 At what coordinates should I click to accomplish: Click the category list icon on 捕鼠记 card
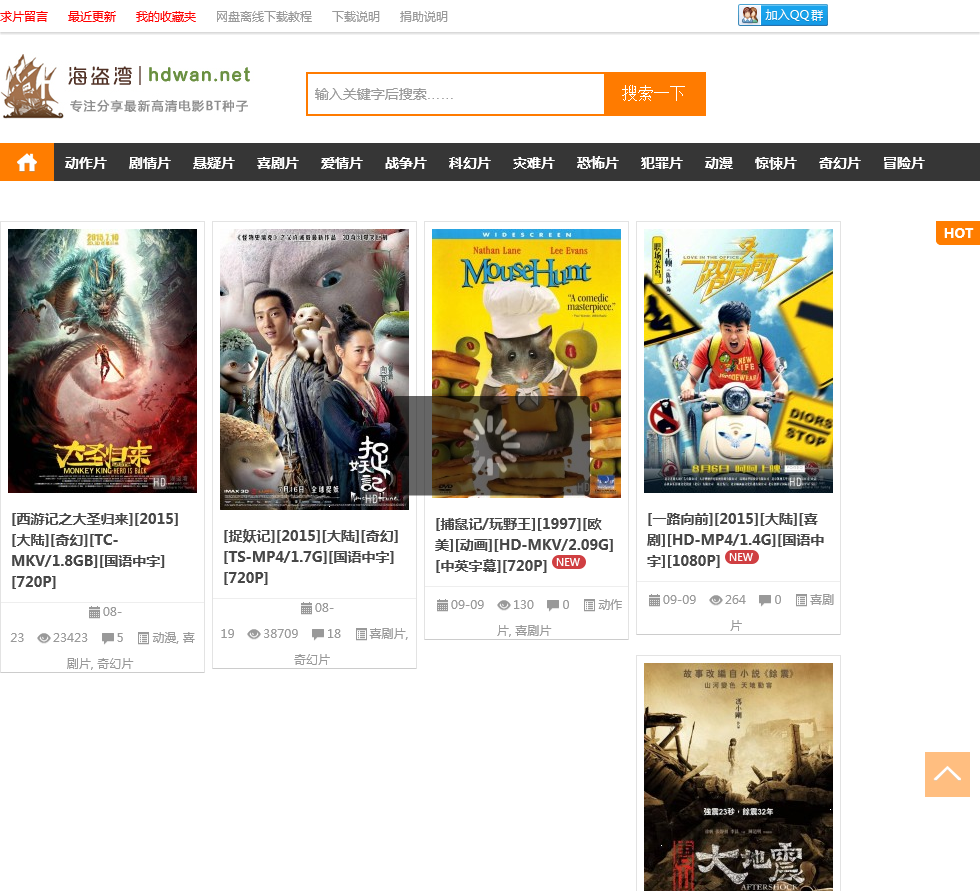coord(589,605)
